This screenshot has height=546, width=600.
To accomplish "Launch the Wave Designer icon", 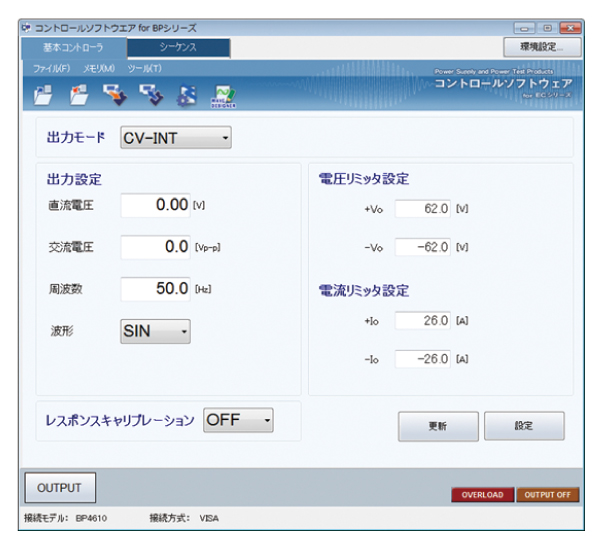I will [224, 94].
